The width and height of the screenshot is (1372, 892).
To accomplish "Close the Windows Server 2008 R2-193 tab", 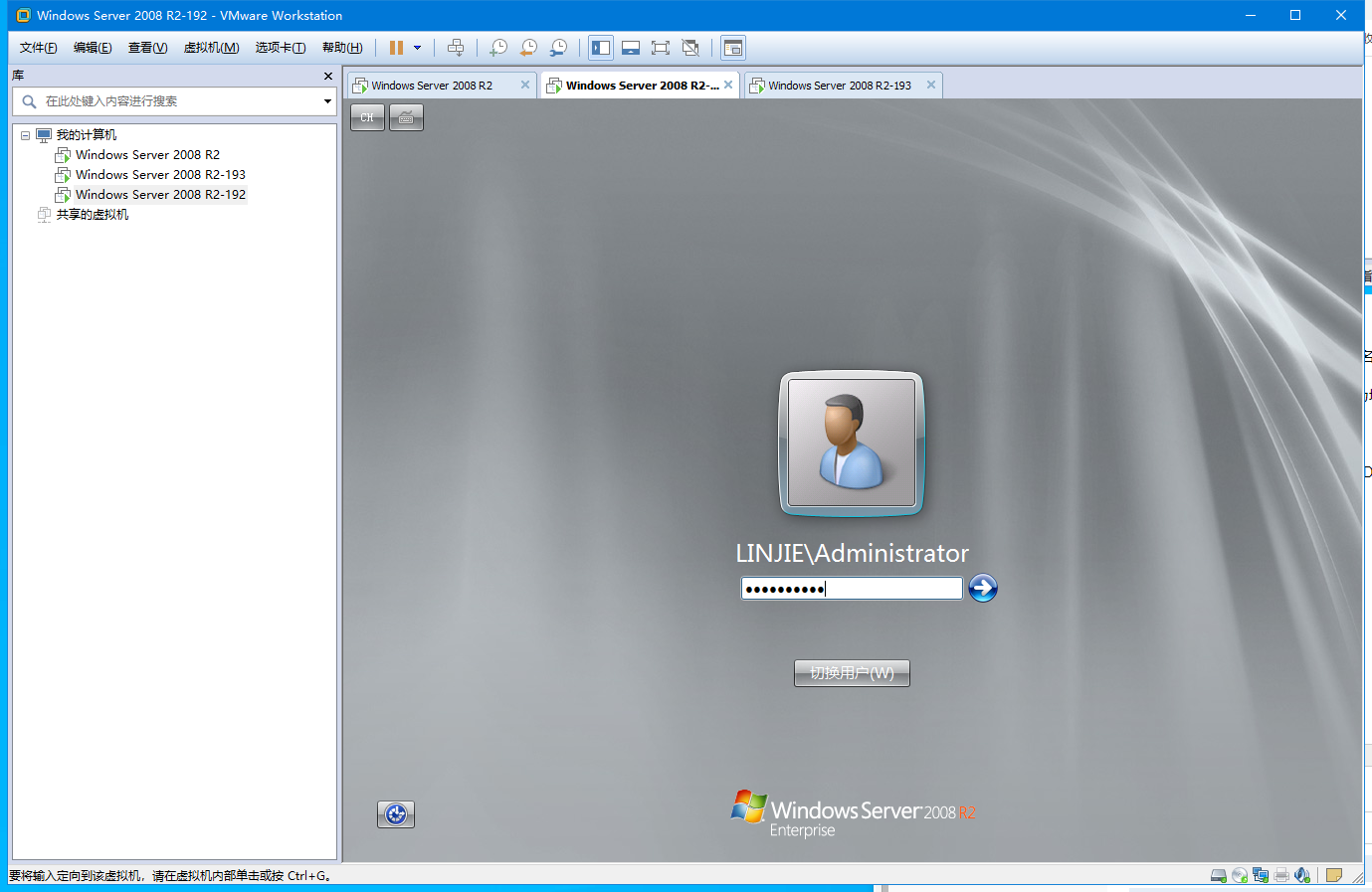I will click(x=931, y=86).
